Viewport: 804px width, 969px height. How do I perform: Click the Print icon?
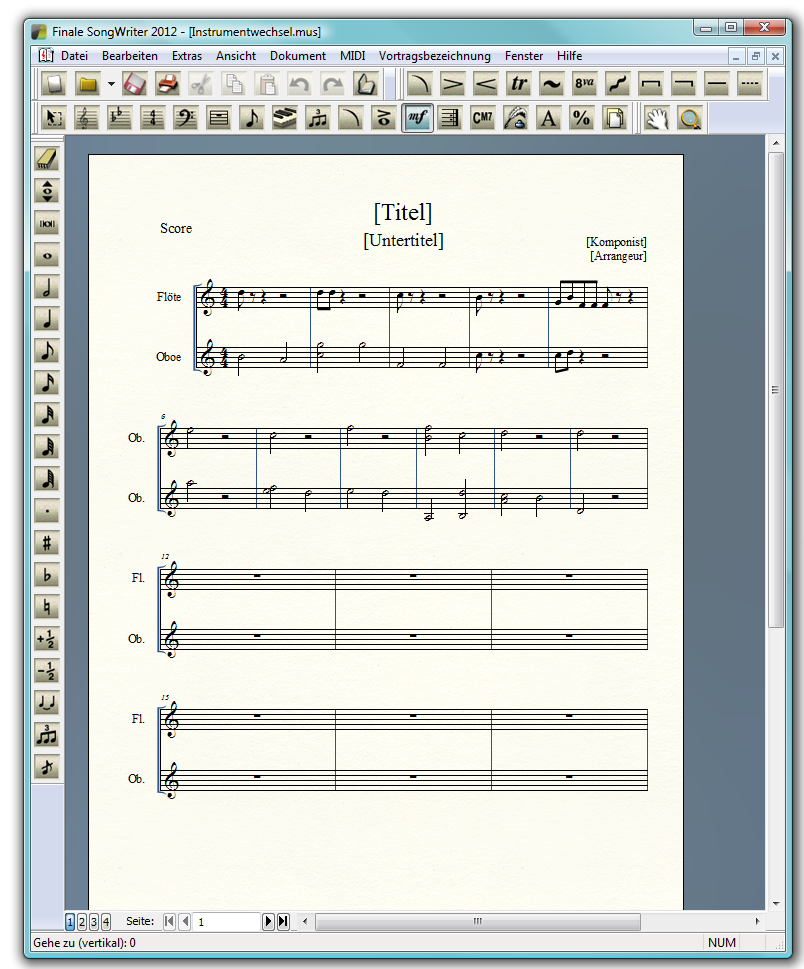tap(167, 83)
